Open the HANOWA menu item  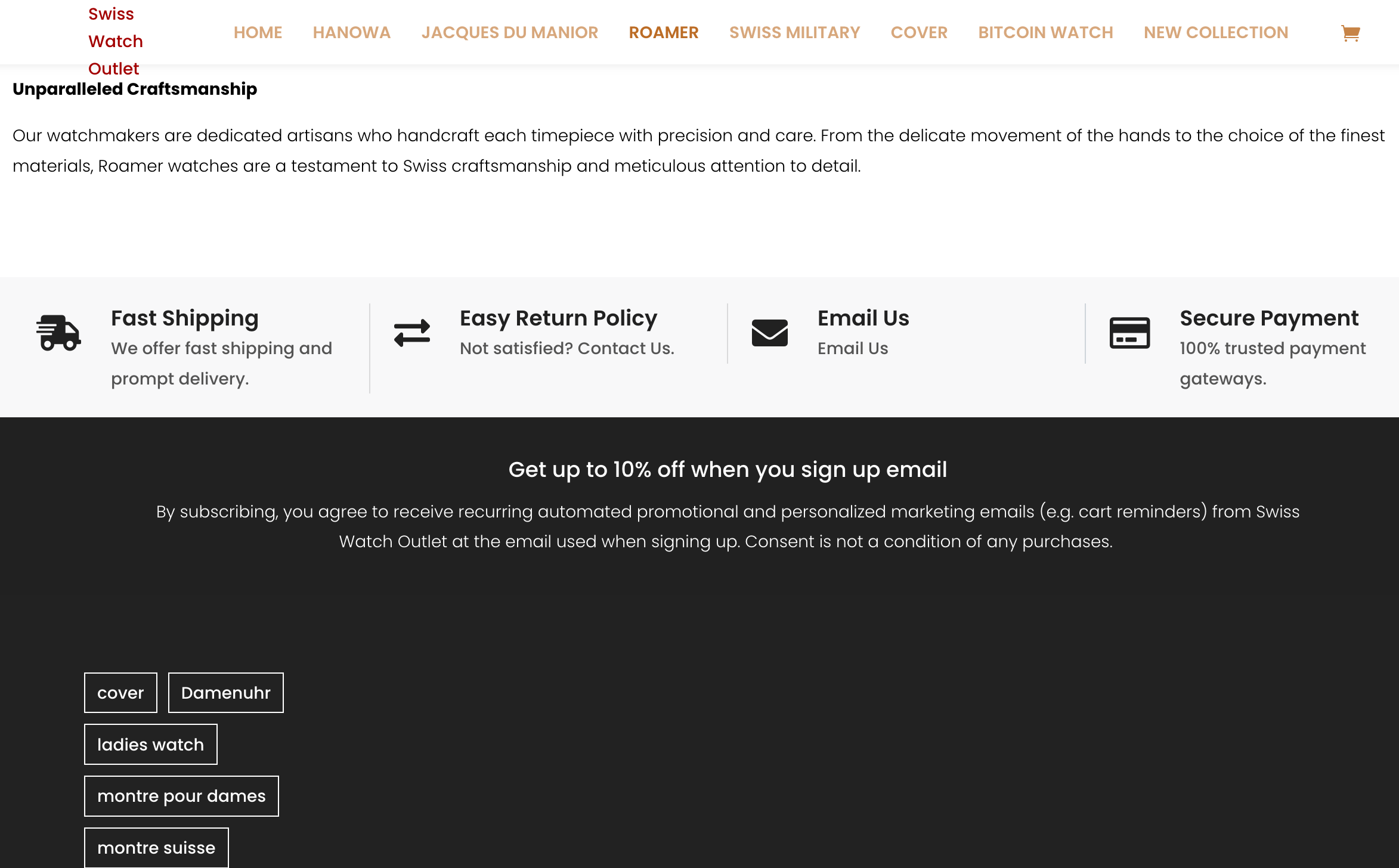(352, 32)
